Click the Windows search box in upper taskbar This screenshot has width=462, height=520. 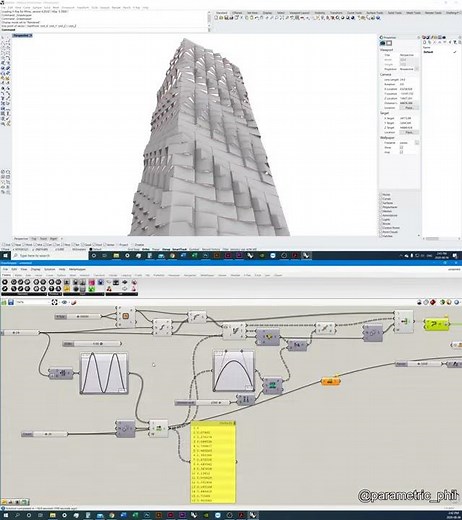50,256
